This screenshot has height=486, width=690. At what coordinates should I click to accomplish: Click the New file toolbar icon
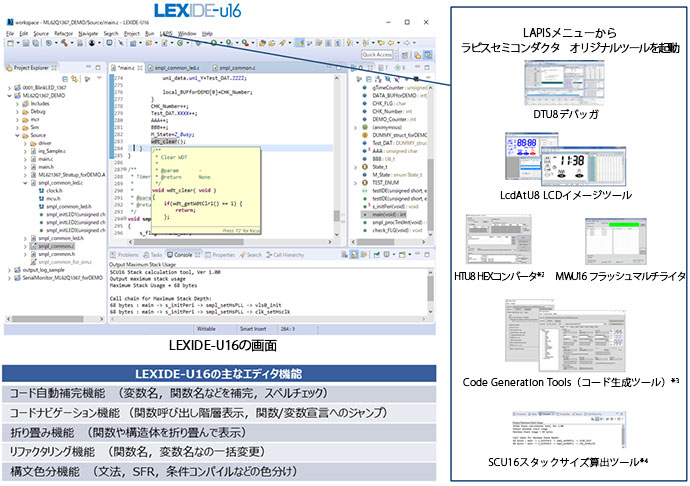[10, 43]
